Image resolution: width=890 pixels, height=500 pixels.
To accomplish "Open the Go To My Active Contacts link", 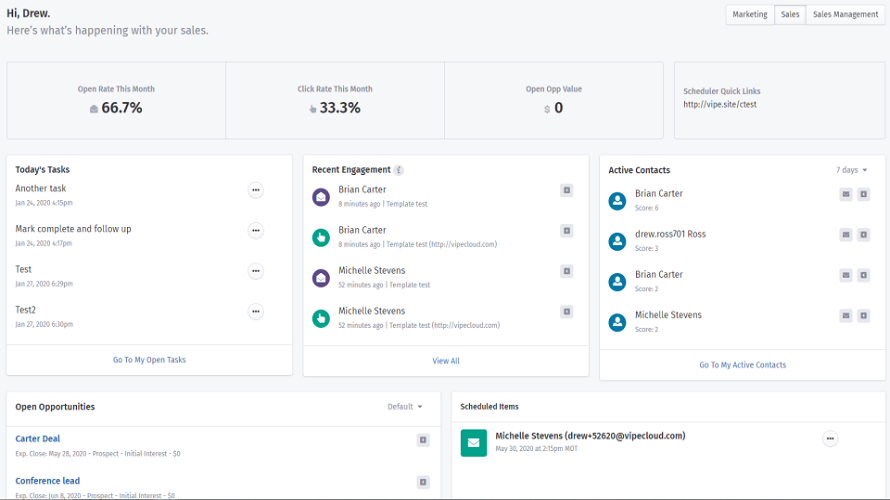I will 742,365.
